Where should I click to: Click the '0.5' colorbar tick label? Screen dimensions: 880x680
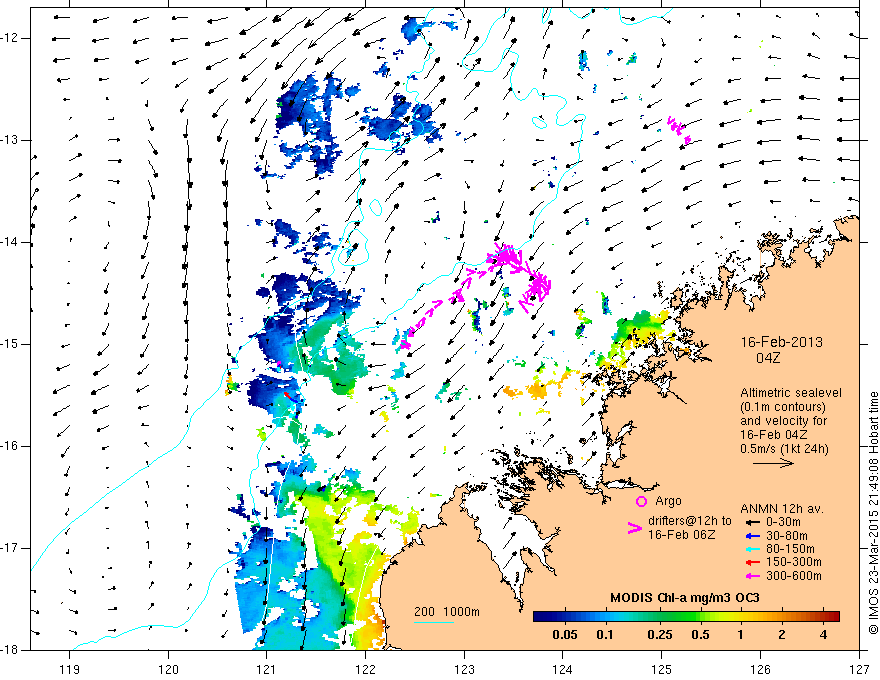700,635
